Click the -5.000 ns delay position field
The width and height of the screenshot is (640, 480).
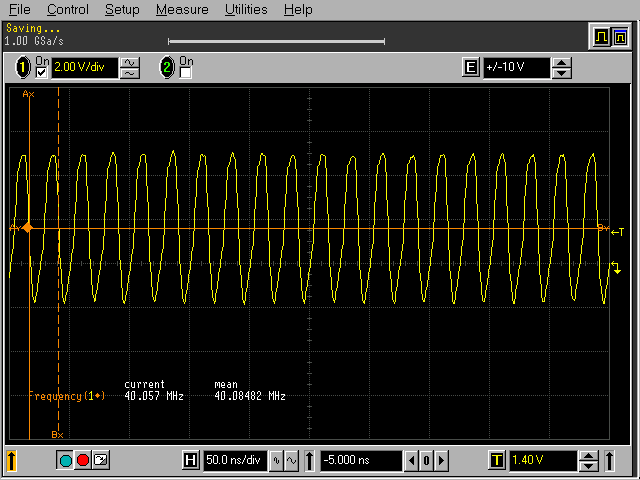[x=361, y=460]
